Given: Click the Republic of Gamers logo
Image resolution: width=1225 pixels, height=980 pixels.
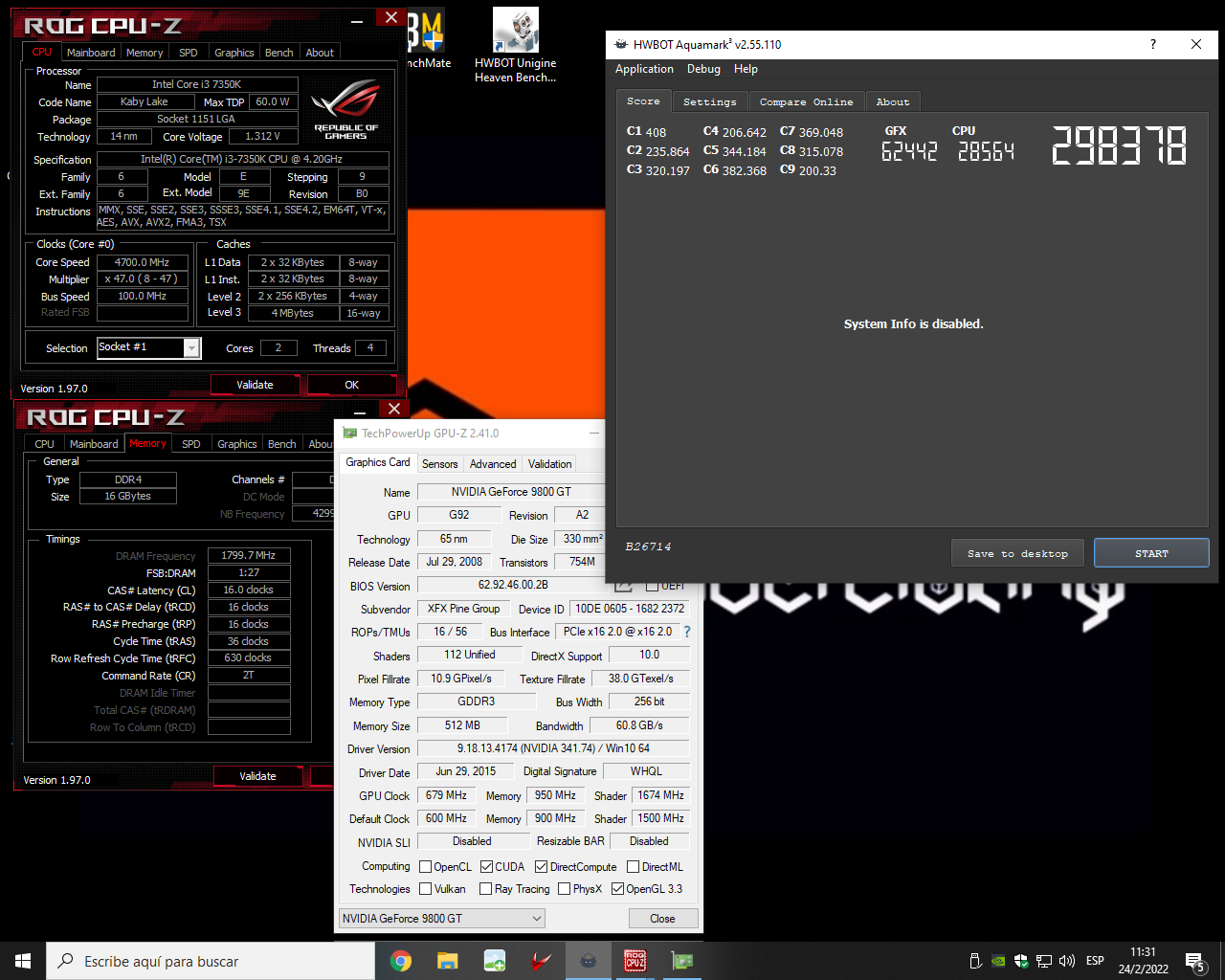Looking at the screenshot, I should click(x=345, y=110).
